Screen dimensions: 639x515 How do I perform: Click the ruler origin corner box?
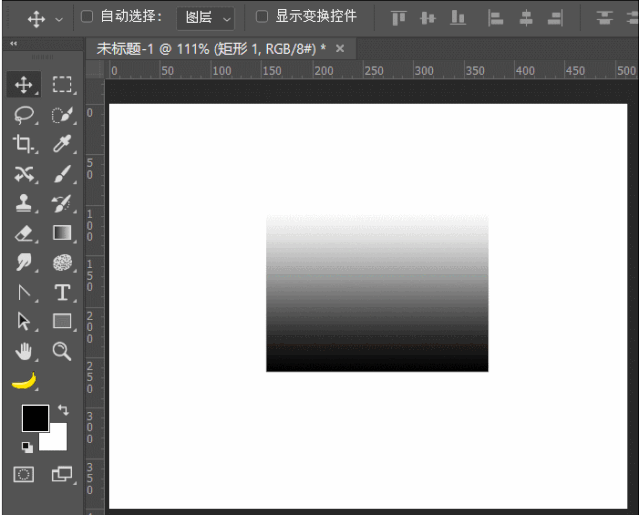tap(95, 69)
